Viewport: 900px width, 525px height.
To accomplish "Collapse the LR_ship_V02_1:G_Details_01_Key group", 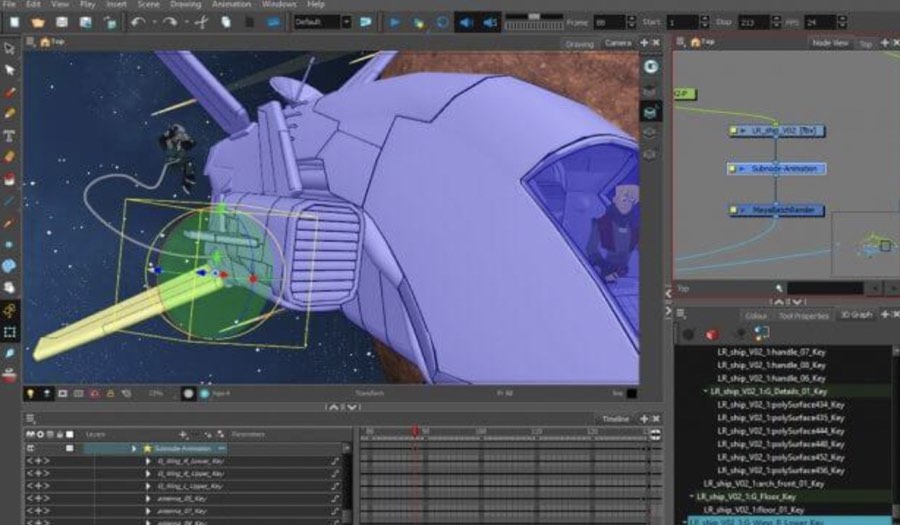I will (705, 392).
